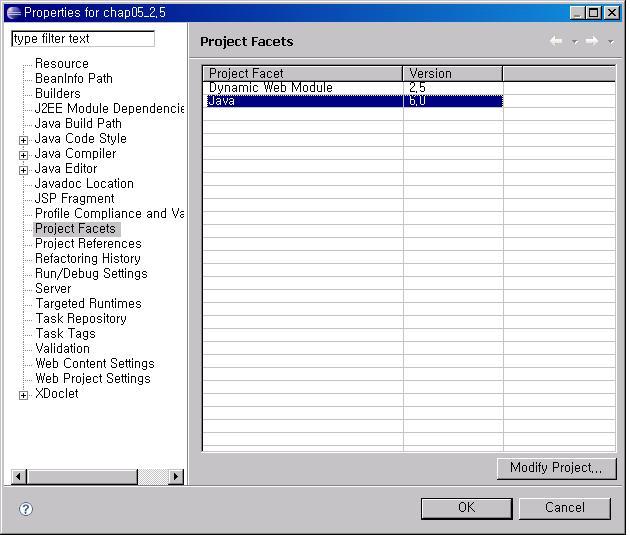
Task: Maximize the Properties dialog window
Action: [593, 13]
